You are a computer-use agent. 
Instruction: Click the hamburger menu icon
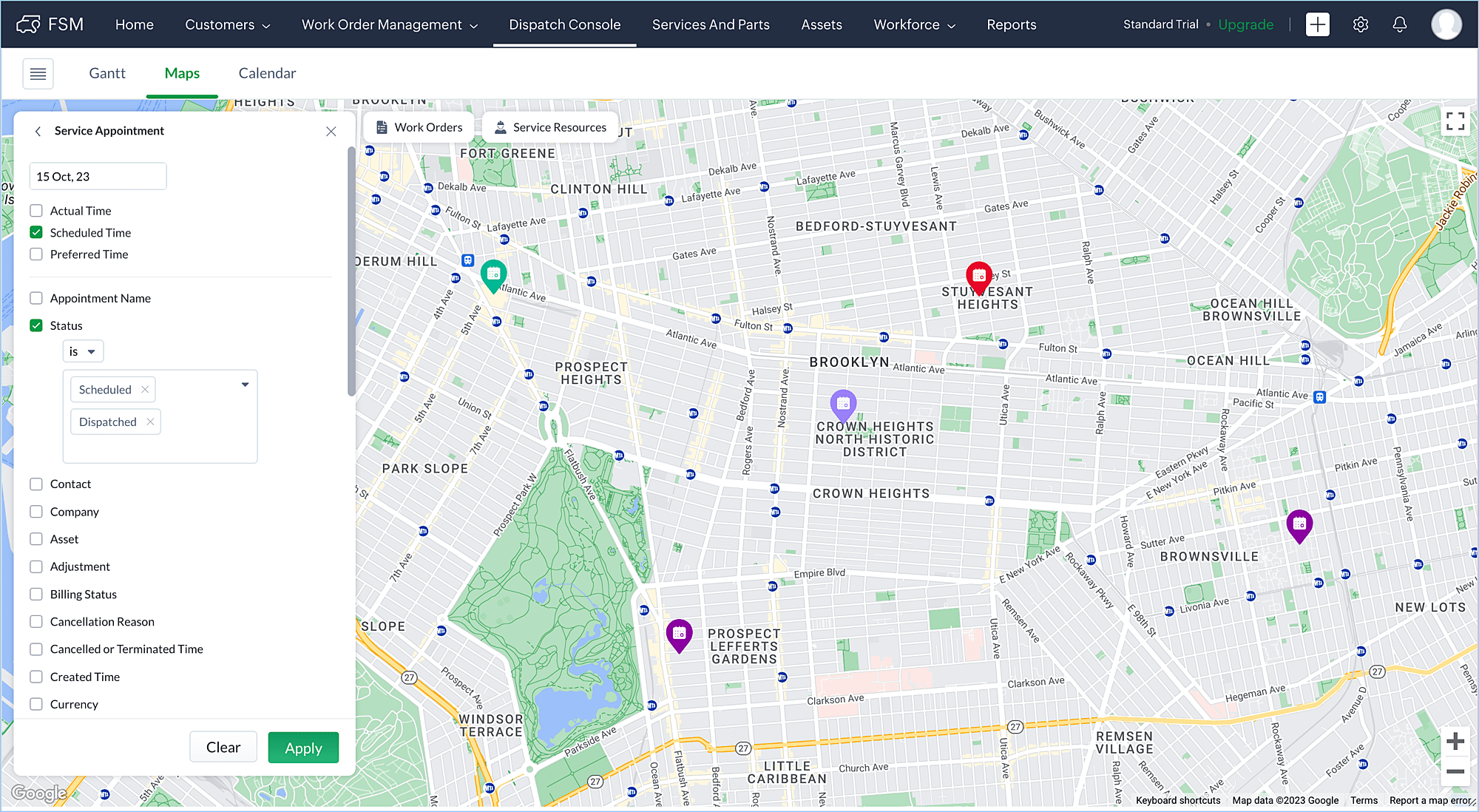[x=38, y=73]
